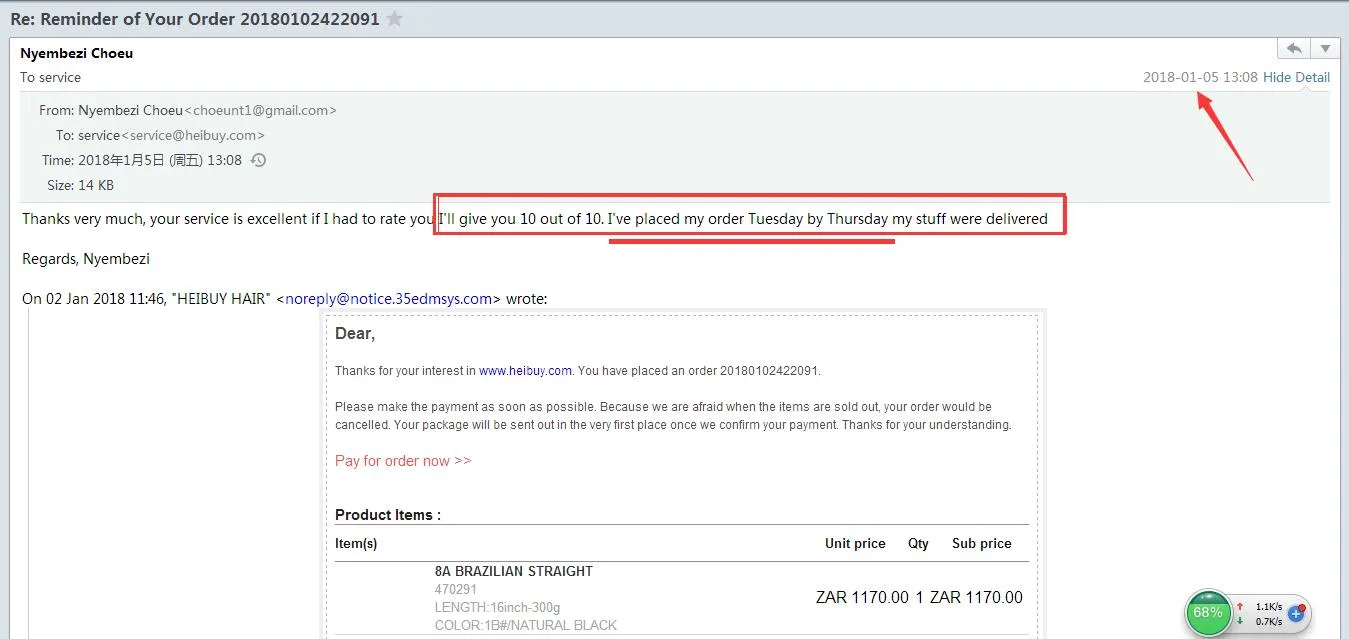Click the blue plus icon in speed widget
Viewport: 1349px width, 639px height.
(x=1296, y=613)
